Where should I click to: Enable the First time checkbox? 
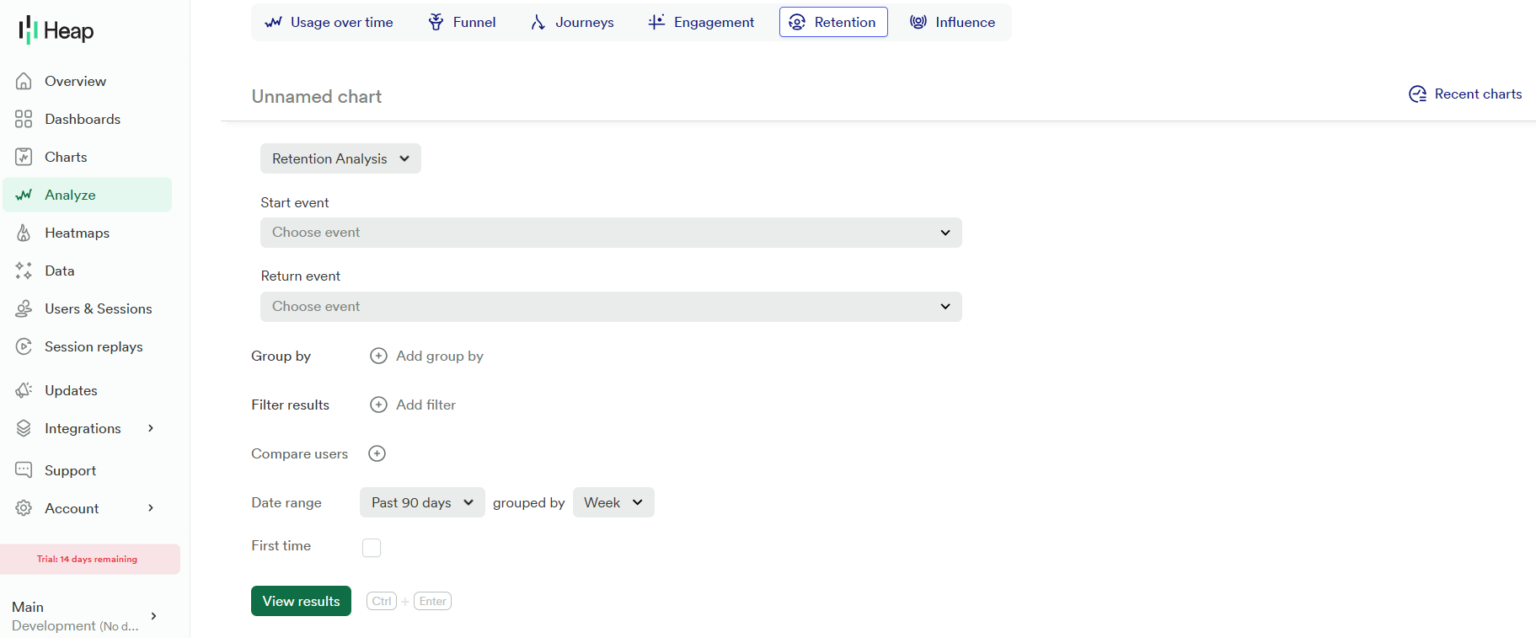[371, 547]
